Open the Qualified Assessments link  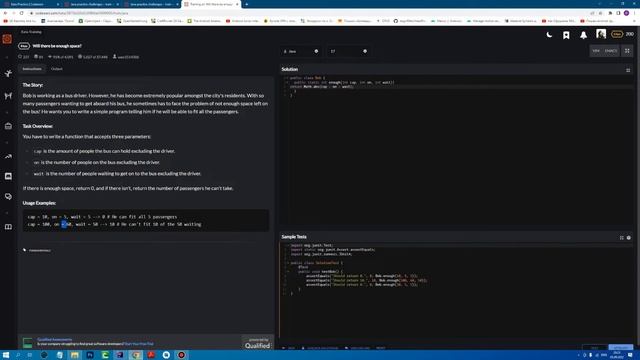[x=54, y=340]
